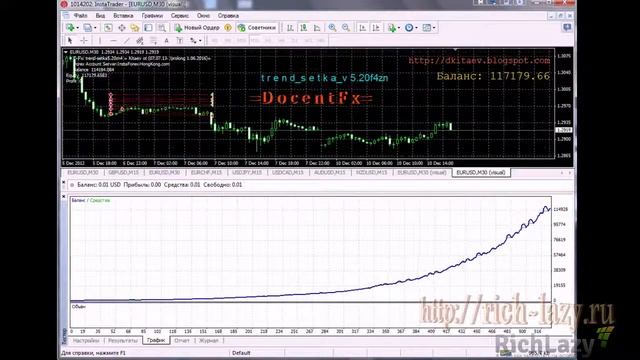
Task: Switch to GBPUSD,M15 chart tab
Action: click(x=123, y=173)
